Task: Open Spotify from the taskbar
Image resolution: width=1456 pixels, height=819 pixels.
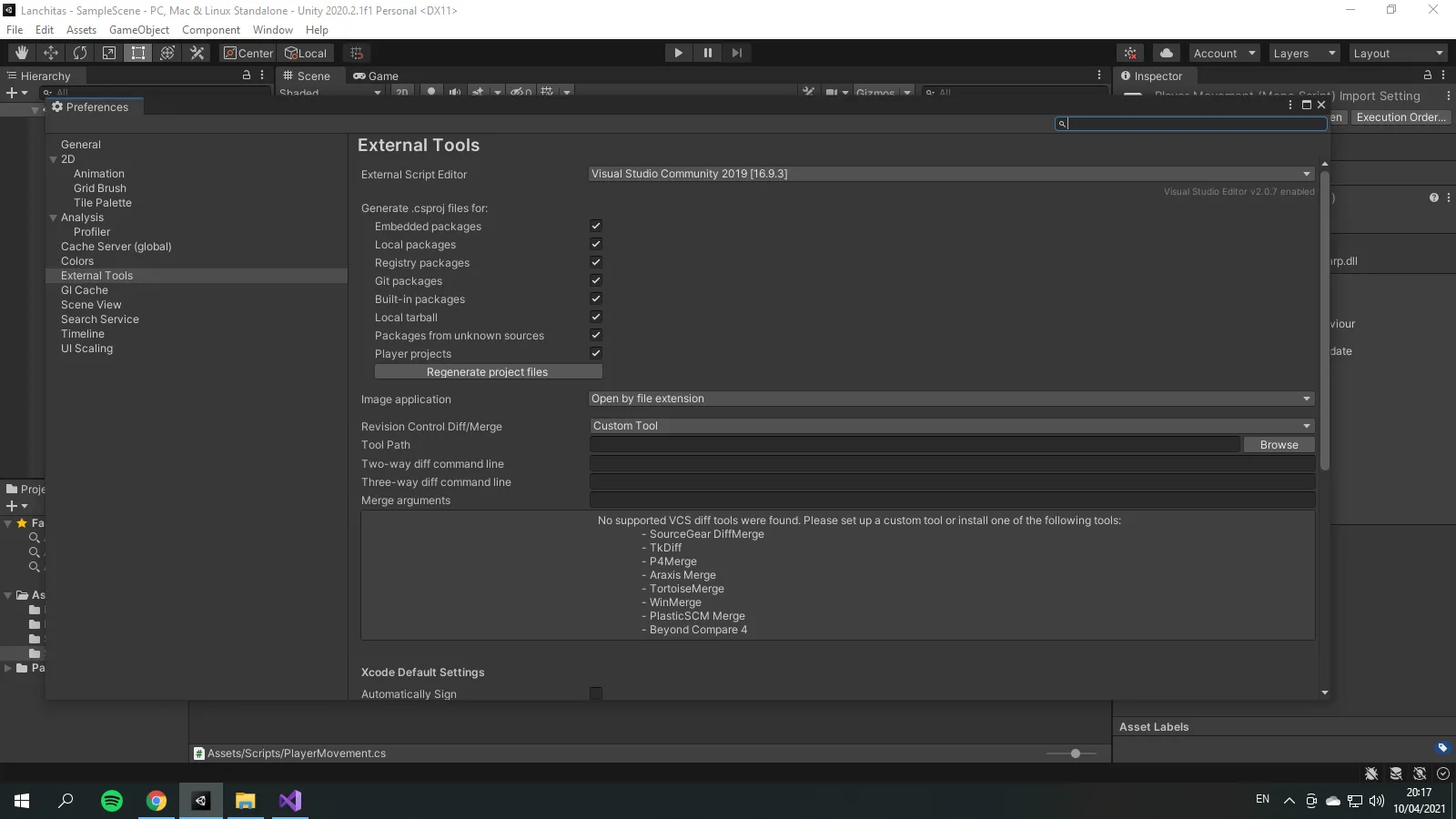Action: pos(112,801)
